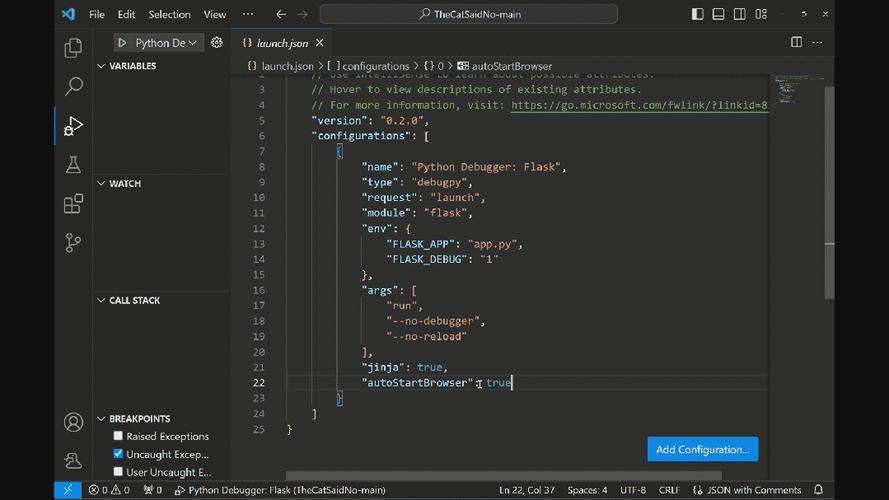The height and width of the screenshot is (500, 889).
Task: Click the editor horizontal scrollbar thumb
Action: pyautogui.click(x=503, y=475)
